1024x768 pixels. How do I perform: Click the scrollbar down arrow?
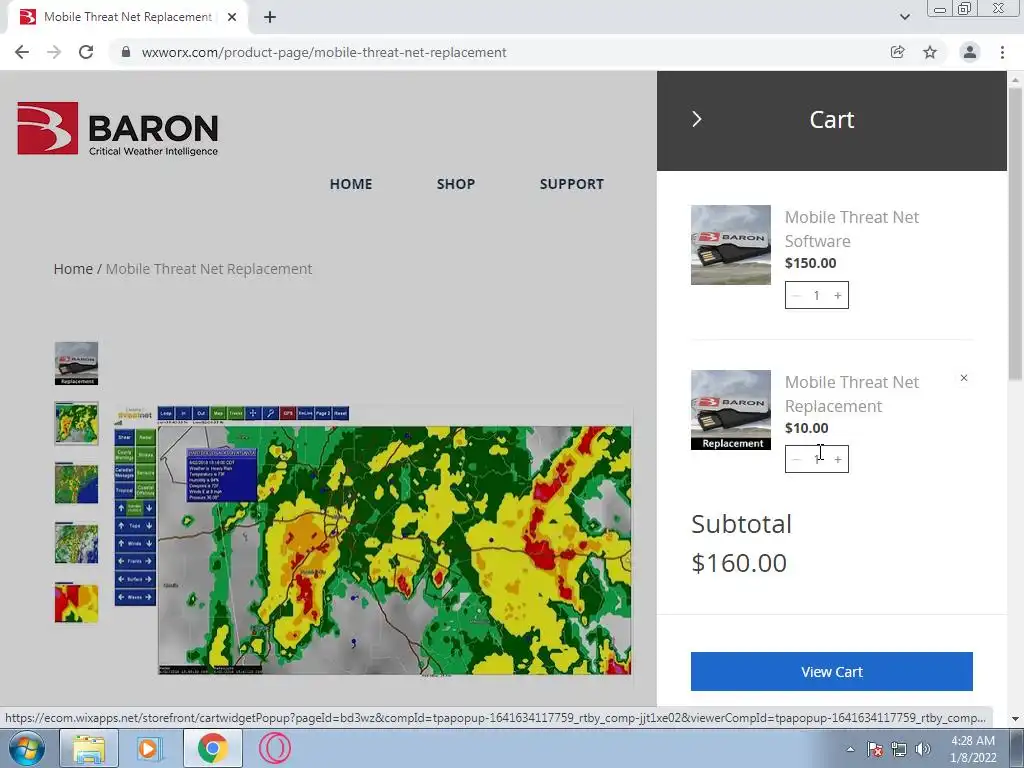coord(1015,719)
